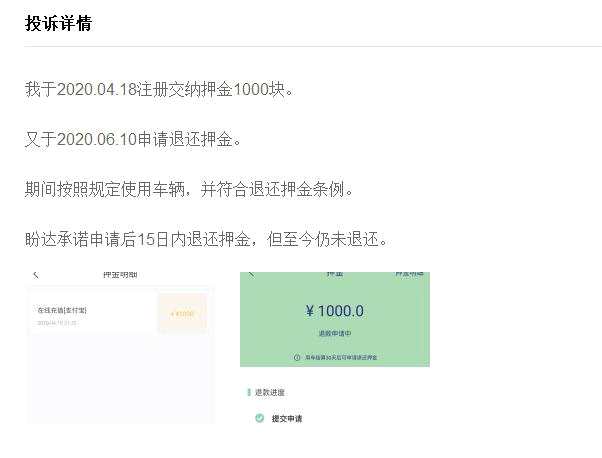The image size is (602, 458).
Task: Open the right green refund screenshot thumbnail
Action: coord(335,348)
